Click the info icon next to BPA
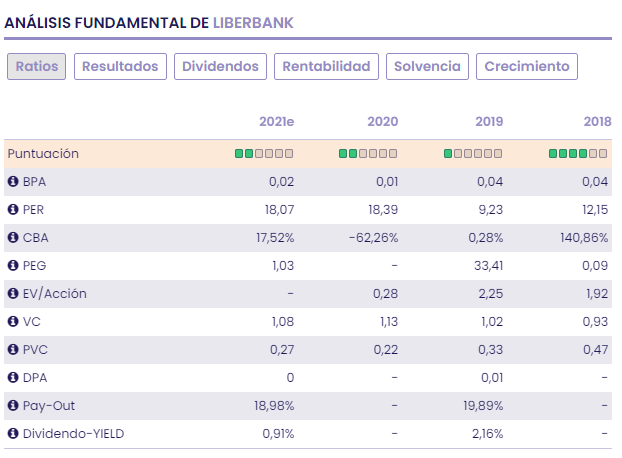Screen dimensions: 622x458 (13, 182)
